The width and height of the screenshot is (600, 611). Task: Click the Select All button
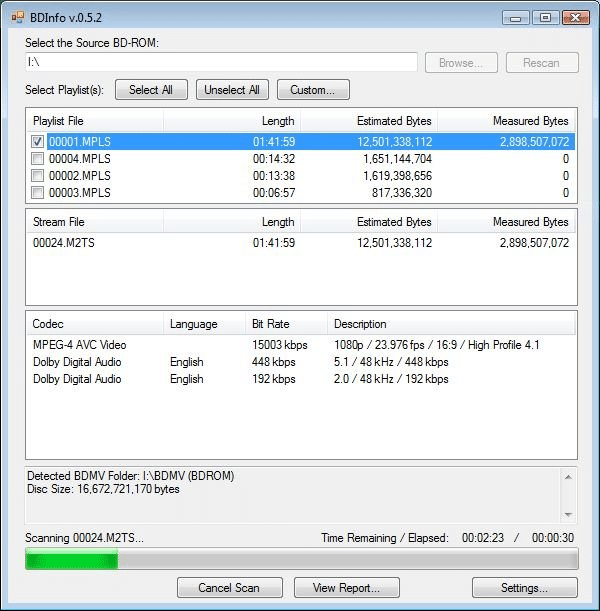(151, 90)
